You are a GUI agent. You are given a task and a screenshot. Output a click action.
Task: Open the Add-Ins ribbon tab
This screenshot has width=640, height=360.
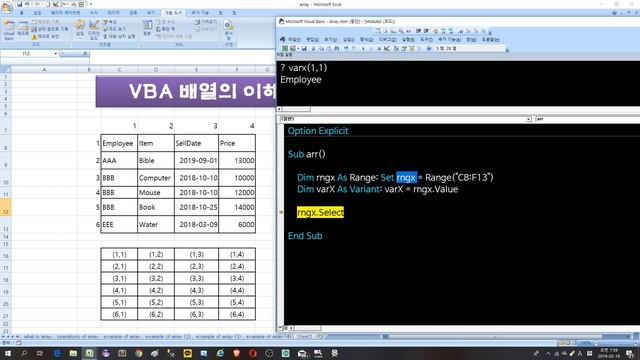point(200,13)
